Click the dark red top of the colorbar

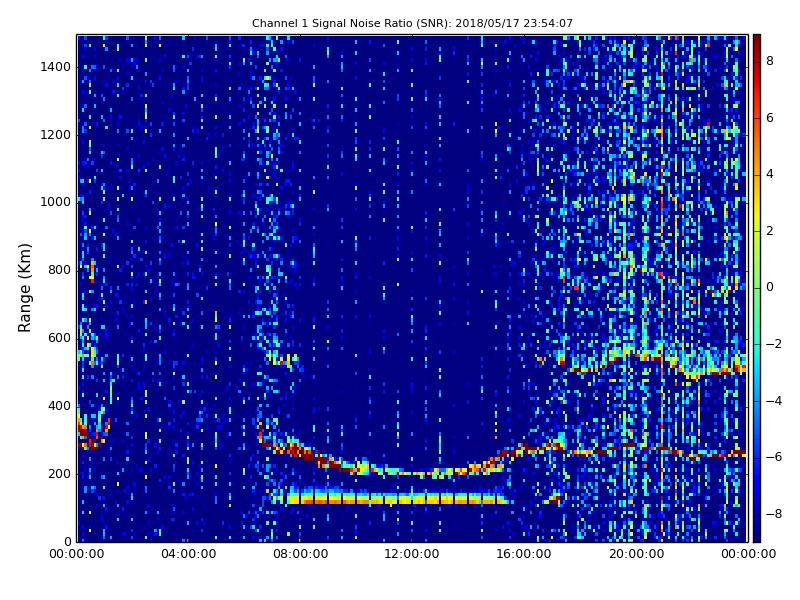click(757, 43)
